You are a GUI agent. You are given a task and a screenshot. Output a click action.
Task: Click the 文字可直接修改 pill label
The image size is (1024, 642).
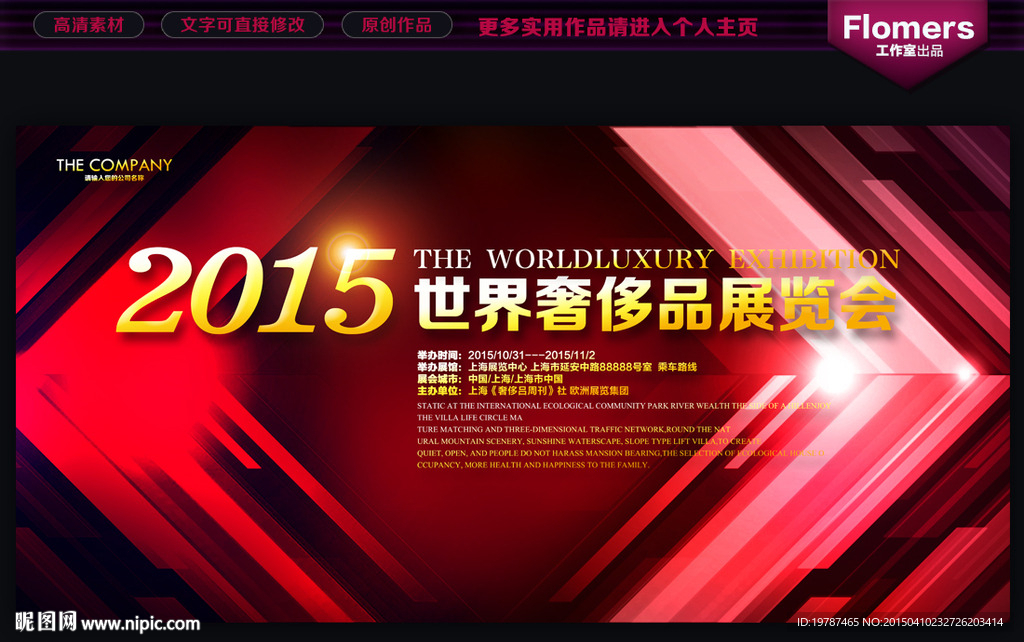[x=242, y=25]
